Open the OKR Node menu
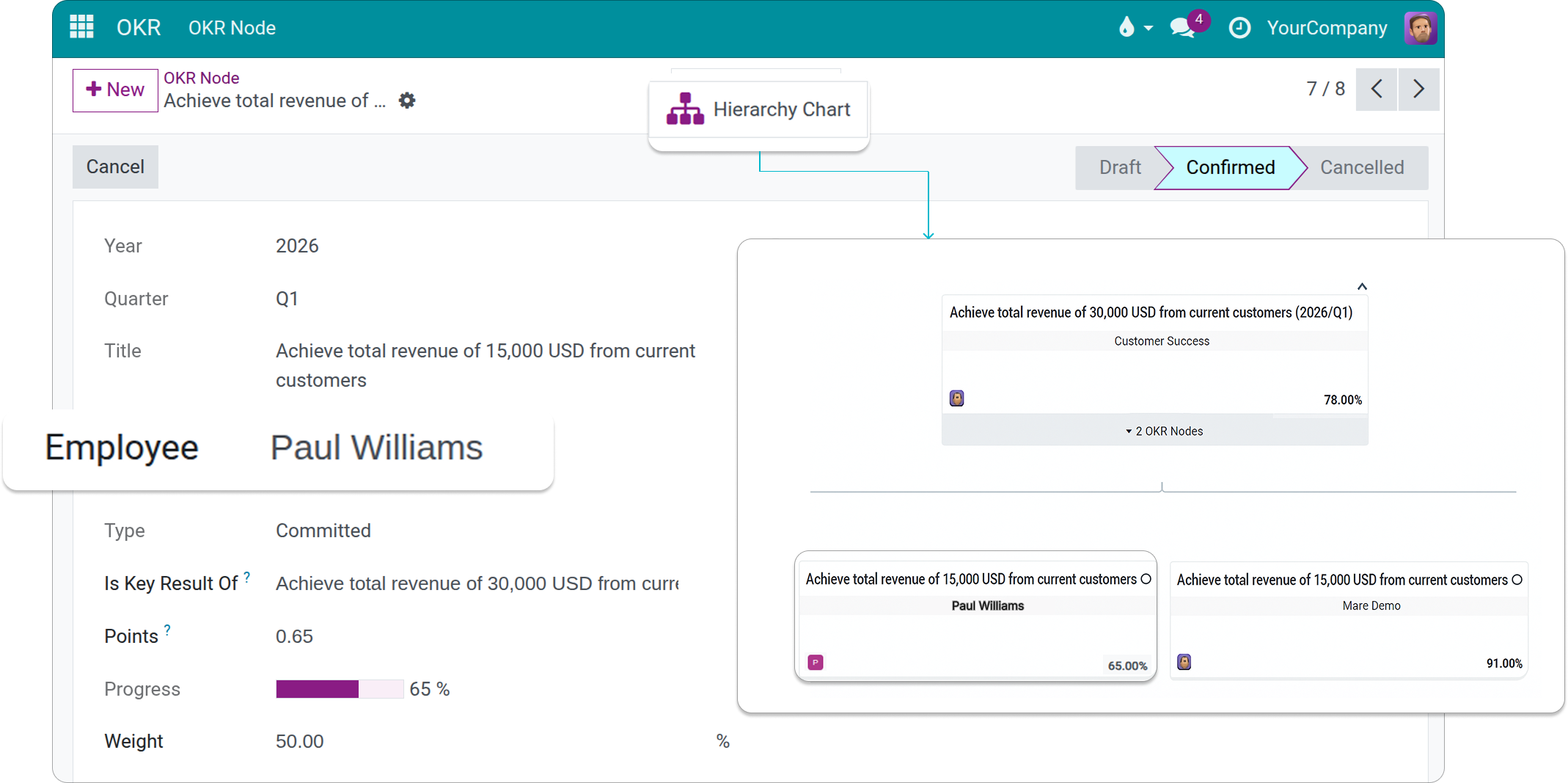1568x783 pixels. pos(232,28)
